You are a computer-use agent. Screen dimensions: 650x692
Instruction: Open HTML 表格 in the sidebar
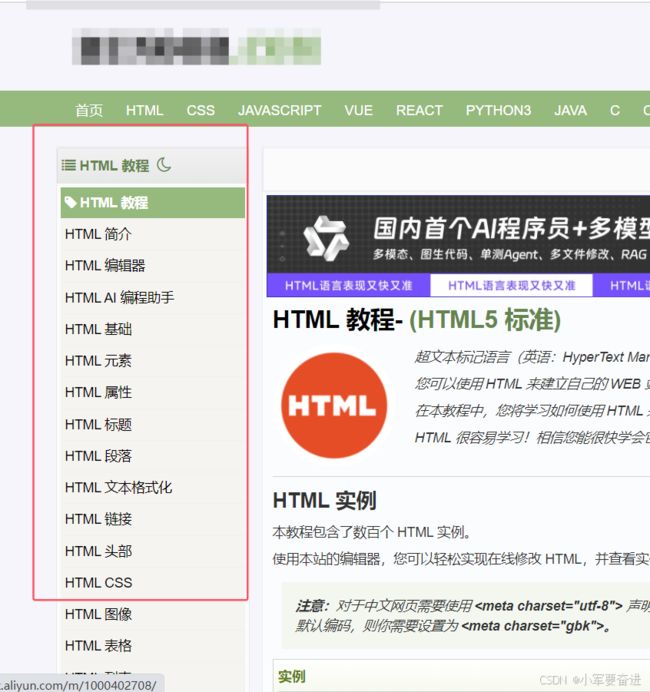tap(153, 646)
